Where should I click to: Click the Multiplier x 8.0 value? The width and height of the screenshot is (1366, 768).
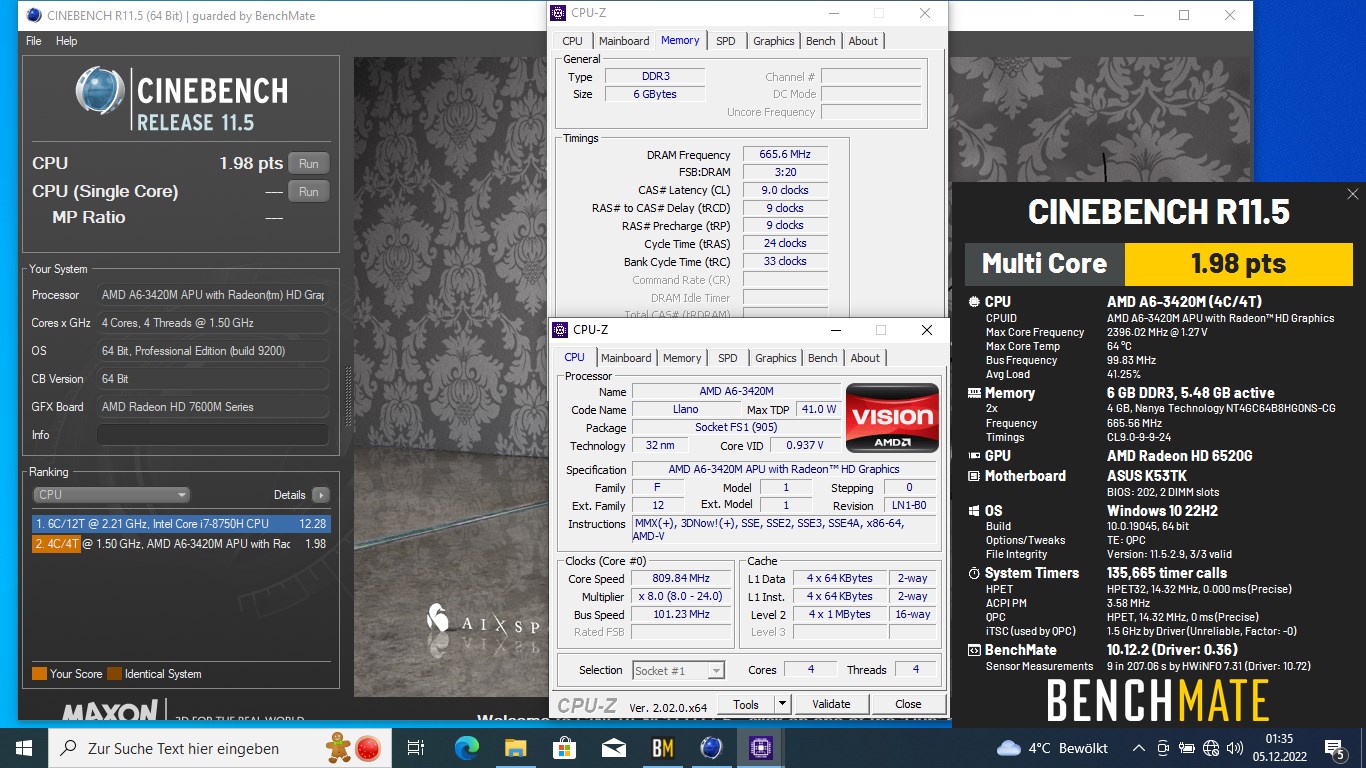(x=680, y=596)
